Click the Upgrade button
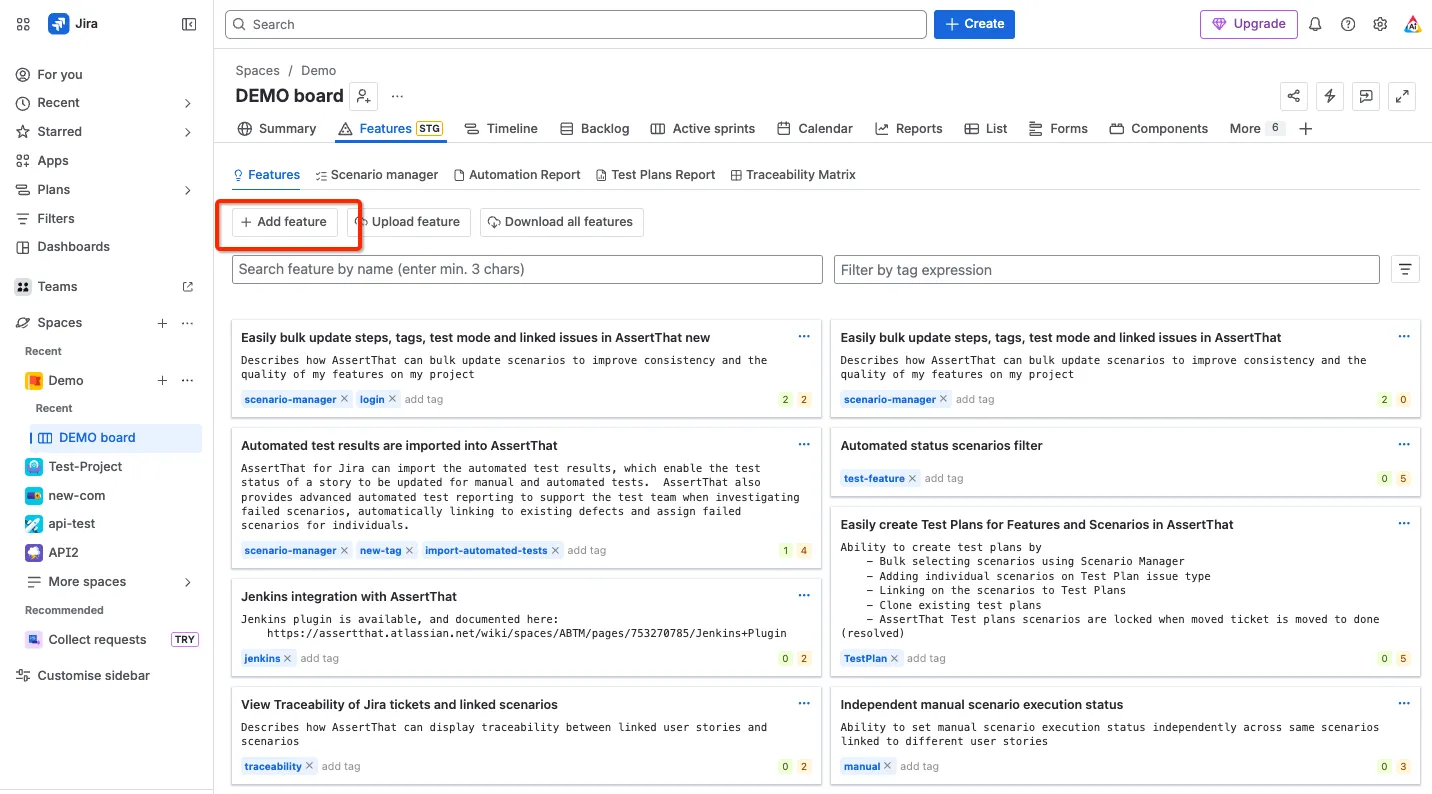The image size is (1432, 794). click(x=1249, y=24)
